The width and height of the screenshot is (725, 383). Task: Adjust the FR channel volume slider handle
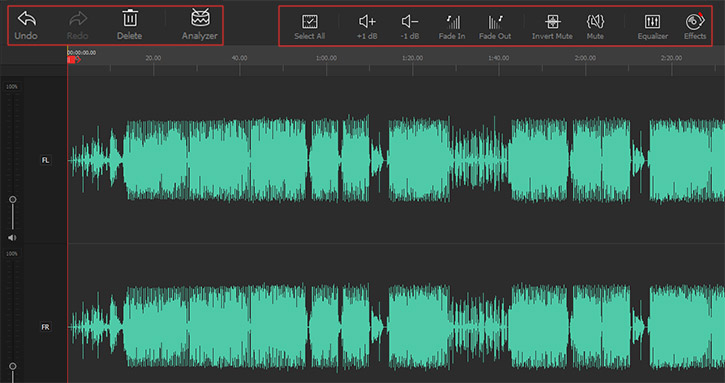[12, 366]
